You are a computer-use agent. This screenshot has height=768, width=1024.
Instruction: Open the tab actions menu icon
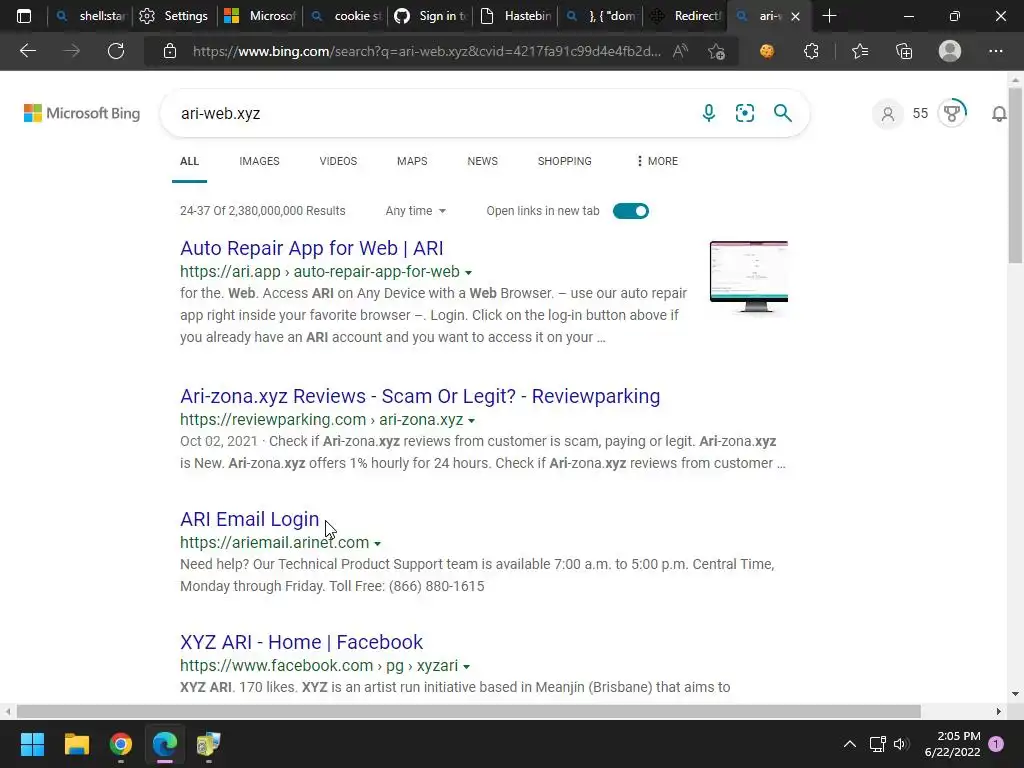[x=24, y=16]
